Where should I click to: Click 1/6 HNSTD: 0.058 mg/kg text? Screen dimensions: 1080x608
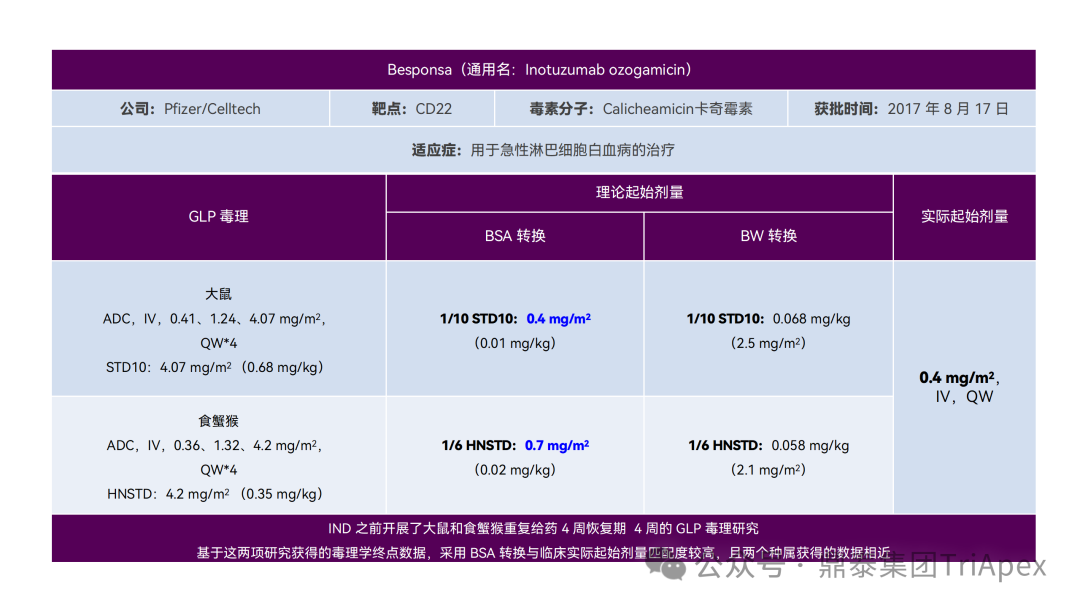[x=769, y=445]
